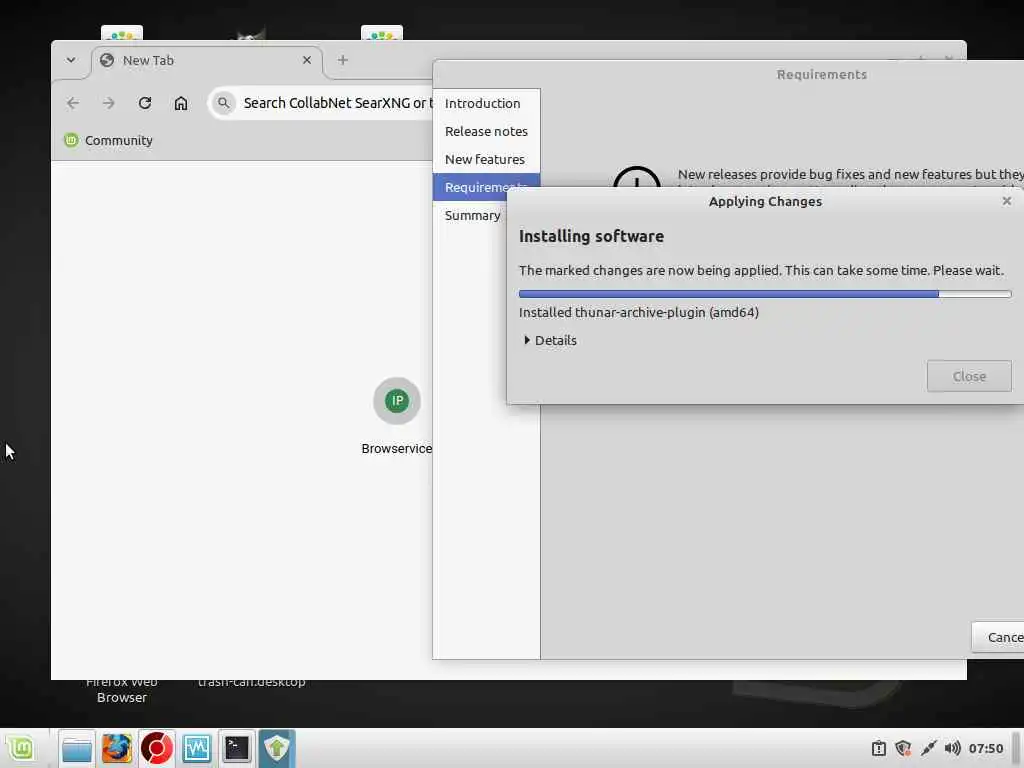Open the volume control tray icon
Screen dimensions: 1024x768
click(953, 748)
